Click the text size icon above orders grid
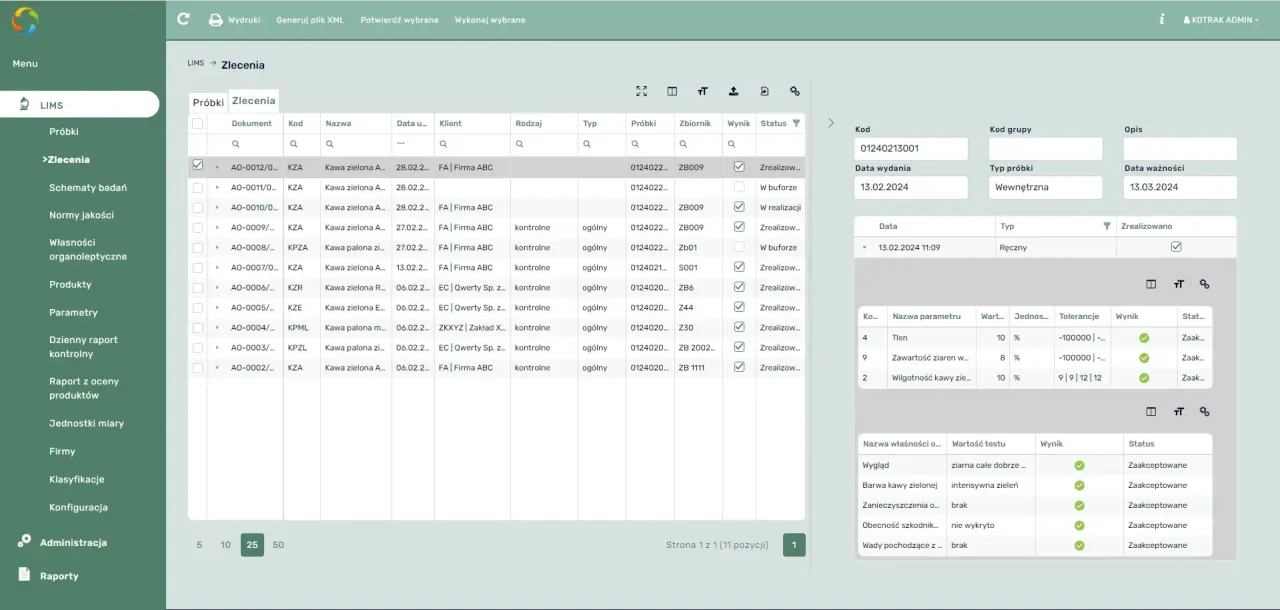Image resolution: width=1280 pixels, height=610 pixels. click(703, 91)
